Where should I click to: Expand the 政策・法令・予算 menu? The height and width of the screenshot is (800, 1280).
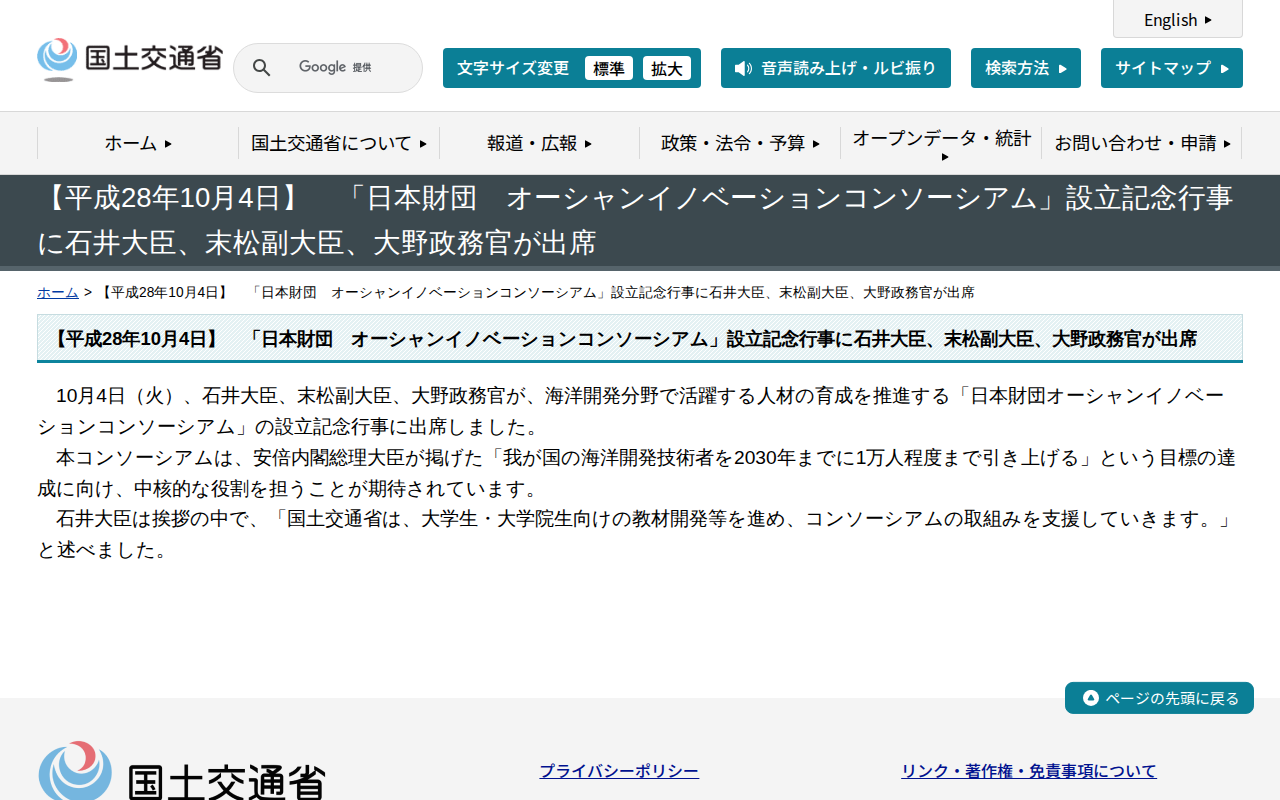coord(741,143)
